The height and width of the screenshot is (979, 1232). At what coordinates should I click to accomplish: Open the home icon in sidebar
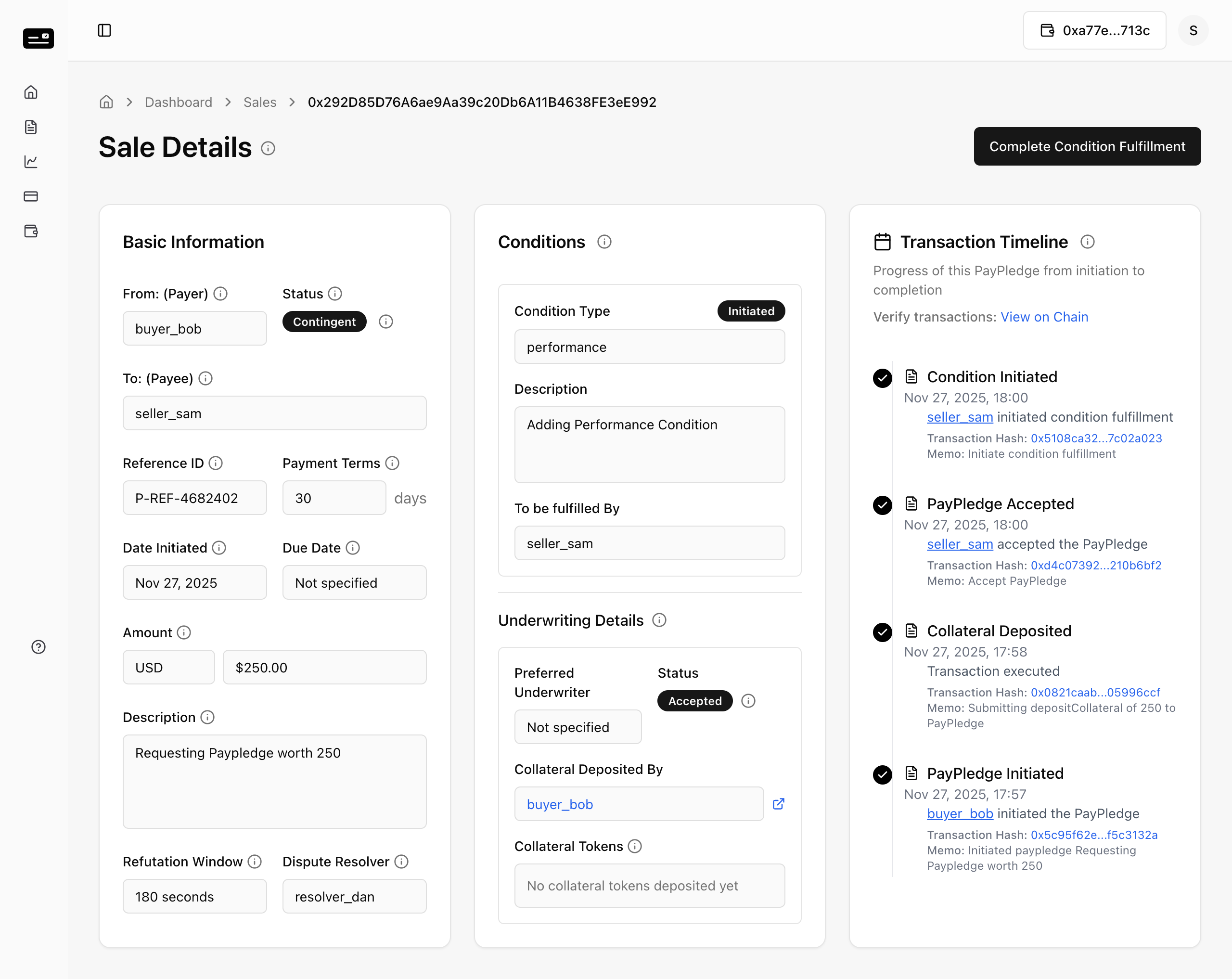coord(31,92)
